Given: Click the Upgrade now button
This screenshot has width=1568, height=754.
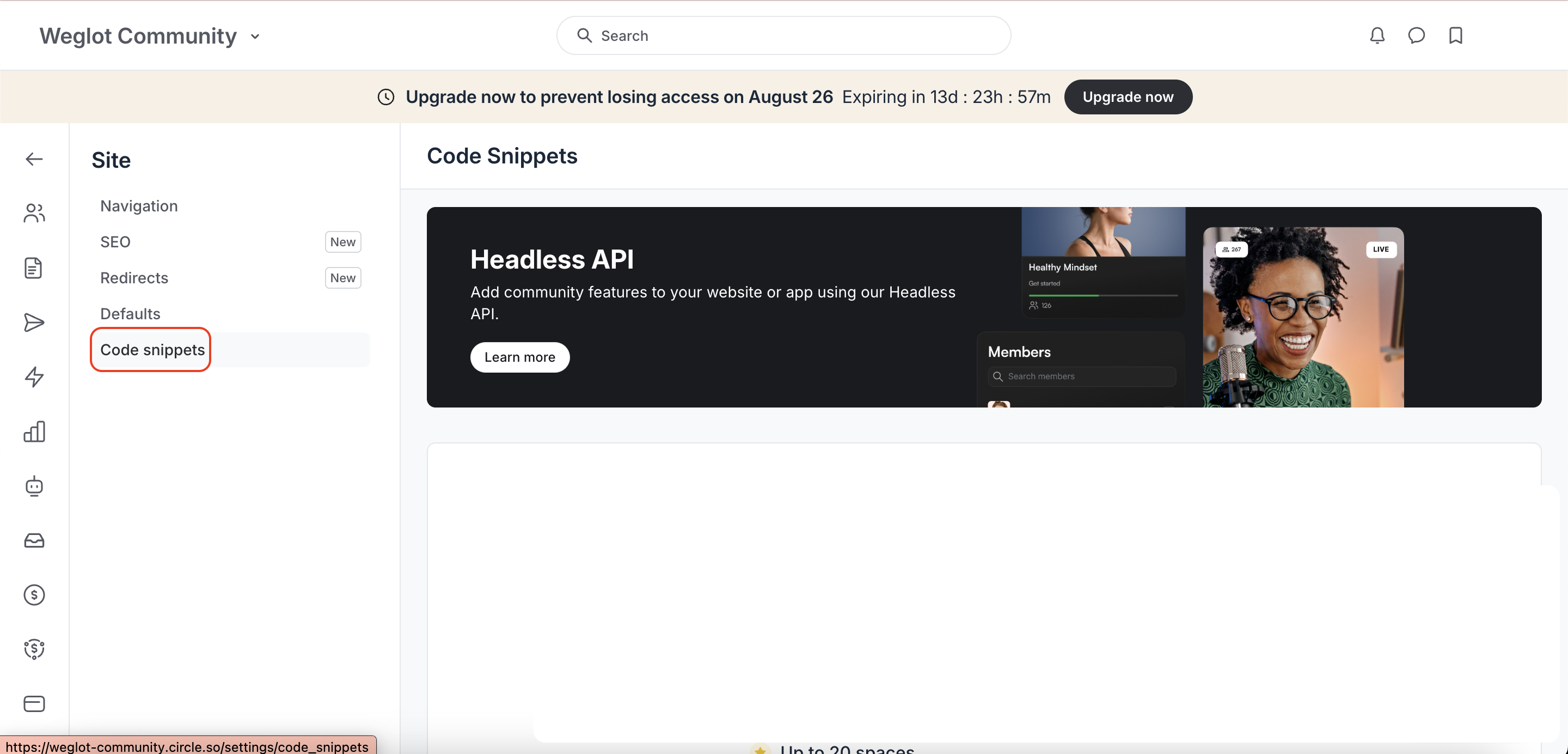Looking at the screenshot, I should (x=1128, y=97).
